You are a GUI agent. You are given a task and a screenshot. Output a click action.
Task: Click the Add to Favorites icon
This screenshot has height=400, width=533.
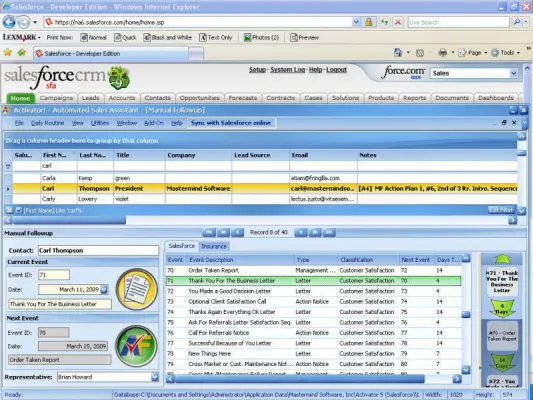pos(22,53)
